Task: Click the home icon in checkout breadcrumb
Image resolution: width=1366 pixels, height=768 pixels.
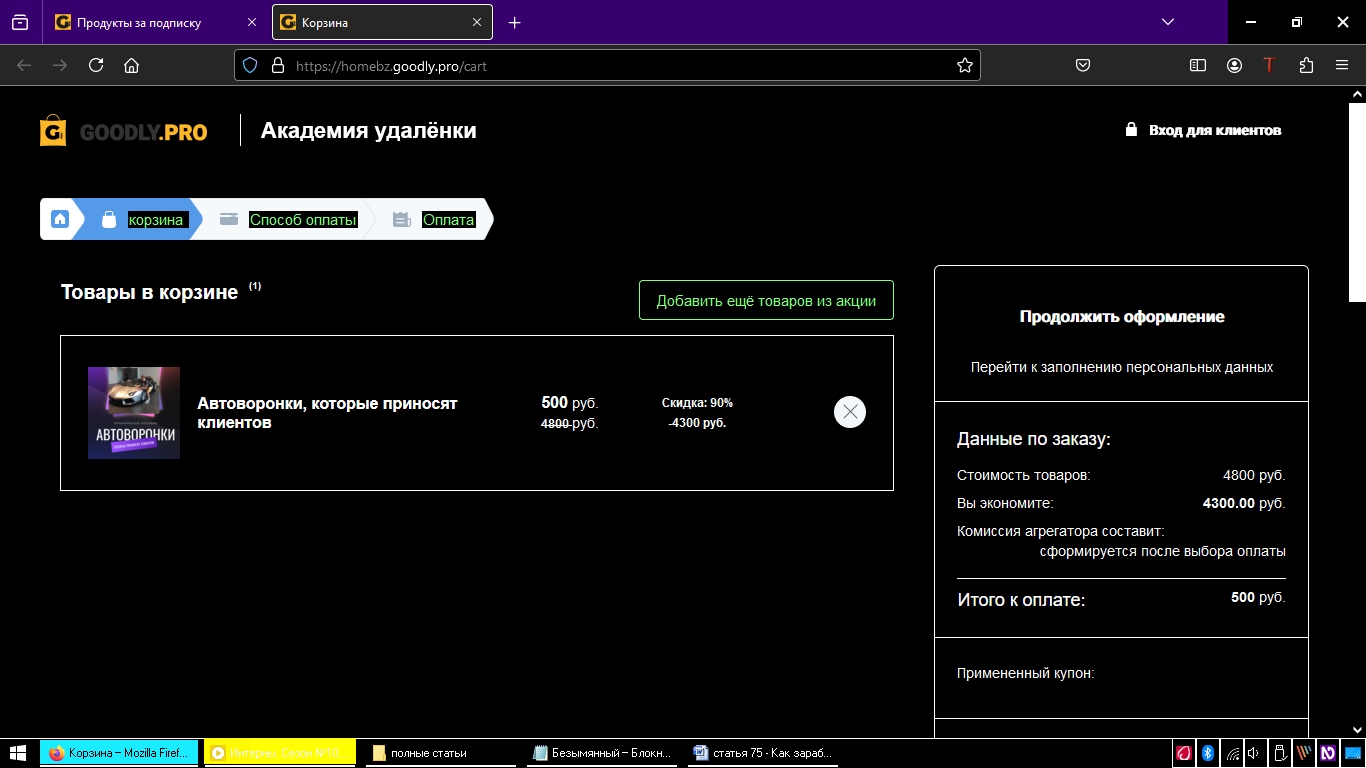Action: tap(60, 219)
